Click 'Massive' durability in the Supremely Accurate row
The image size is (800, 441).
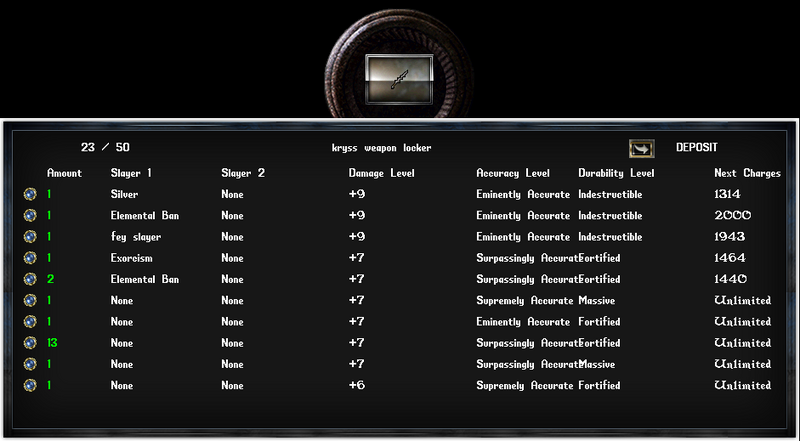(596, 301)
